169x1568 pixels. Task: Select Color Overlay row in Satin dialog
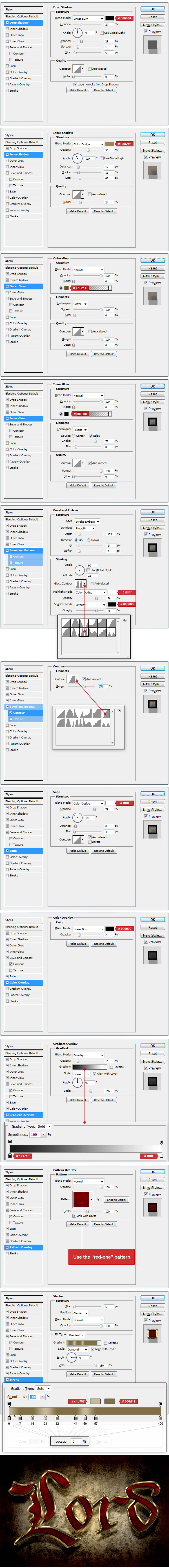point(23,857)
